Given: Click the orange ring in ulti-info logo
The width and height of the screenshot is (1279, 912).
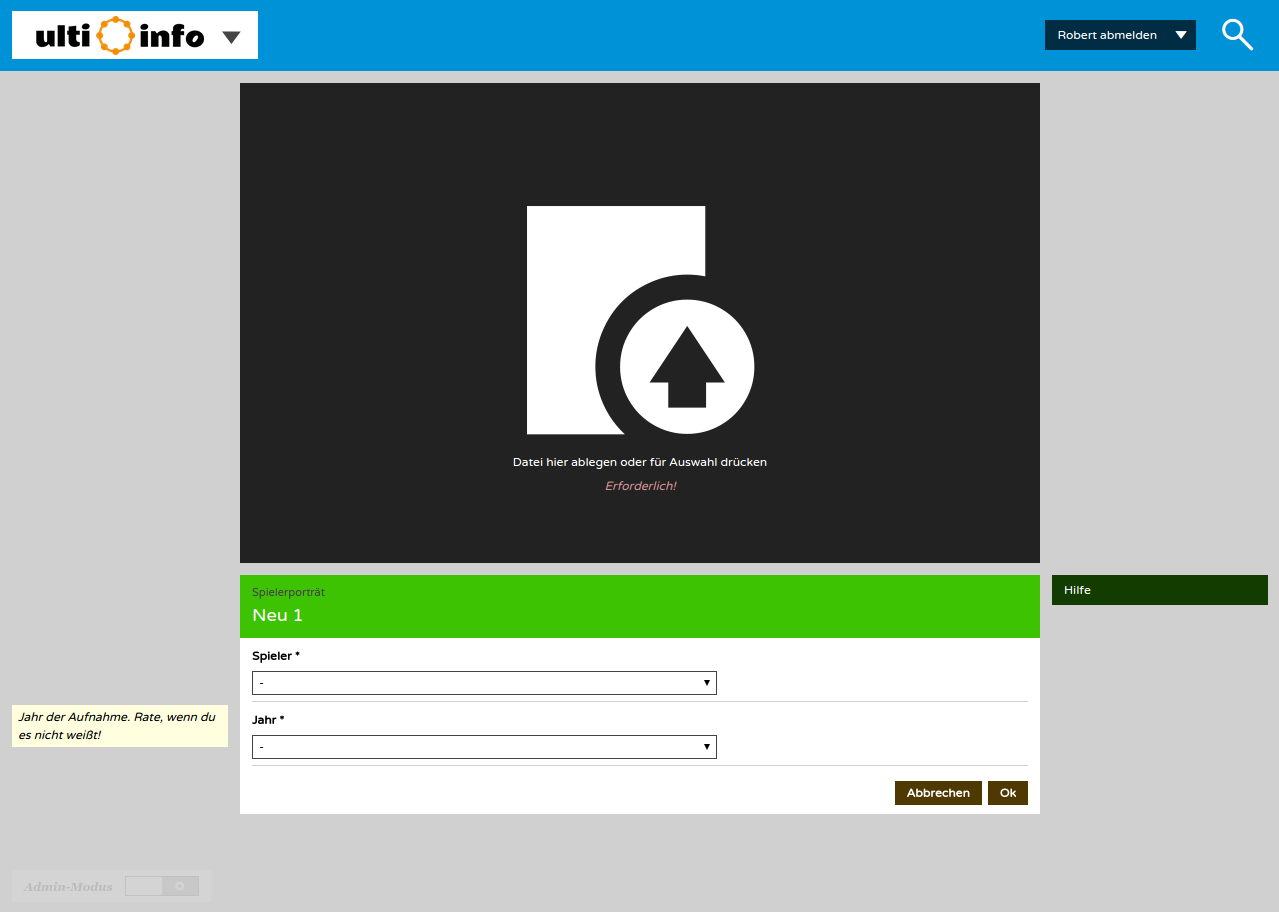Looking at the screenshot, I should pos(116,36).
